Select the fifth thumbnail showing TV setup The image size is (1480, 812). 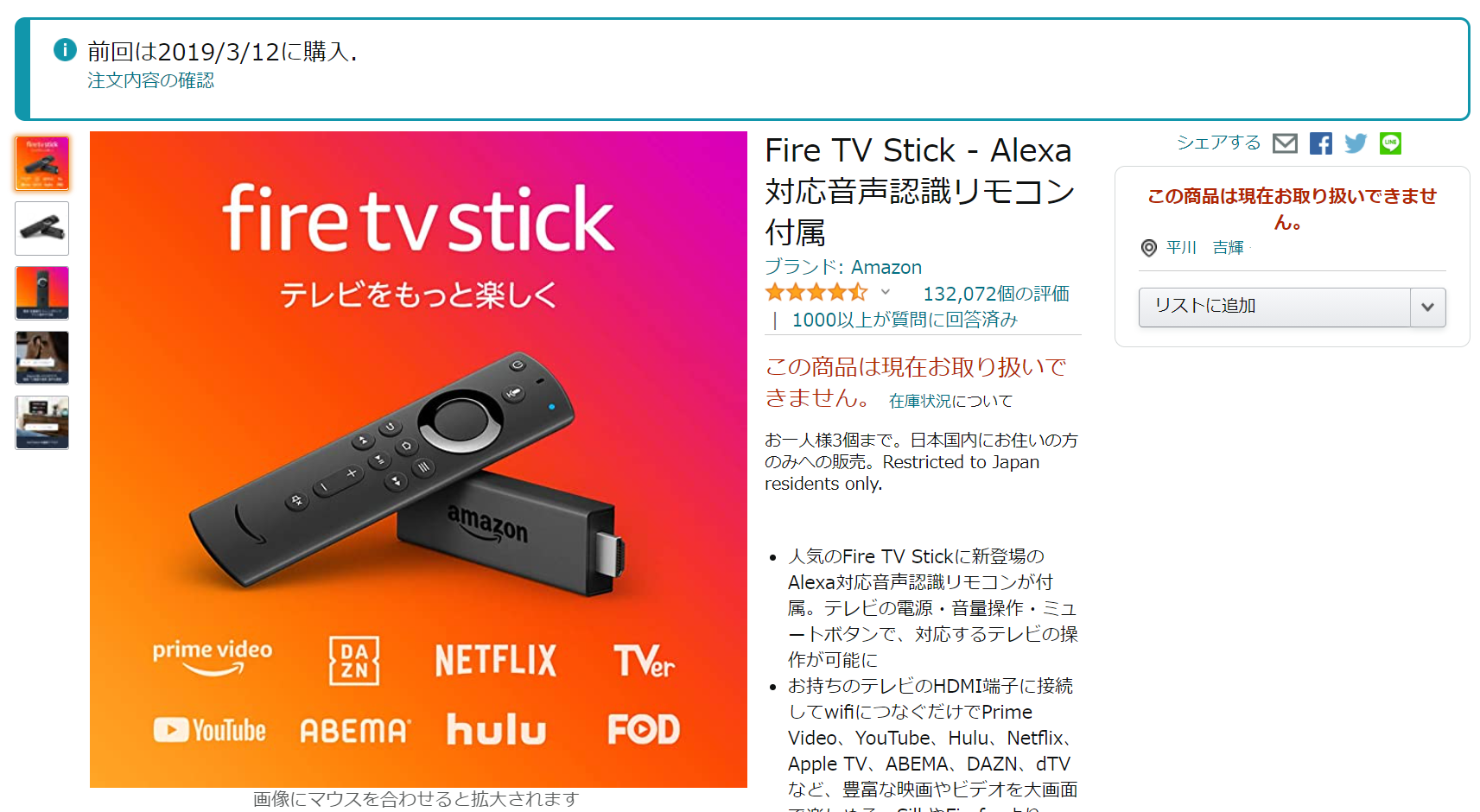[41, 422]
